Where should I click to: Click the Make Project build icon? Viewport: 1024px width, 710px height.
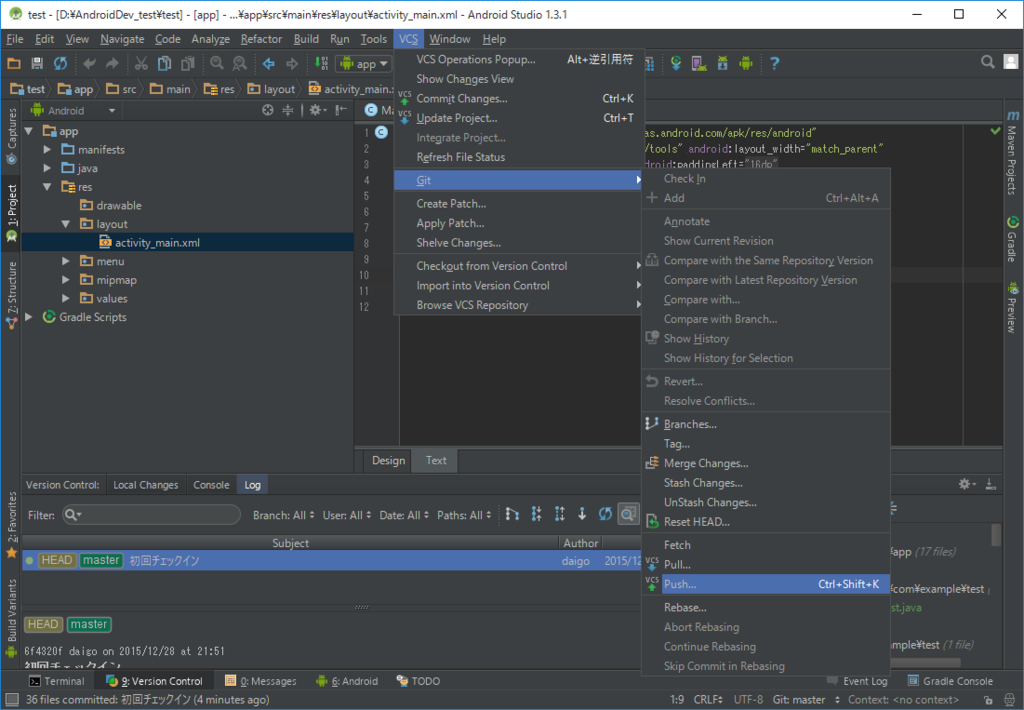[x=321, y=63]
